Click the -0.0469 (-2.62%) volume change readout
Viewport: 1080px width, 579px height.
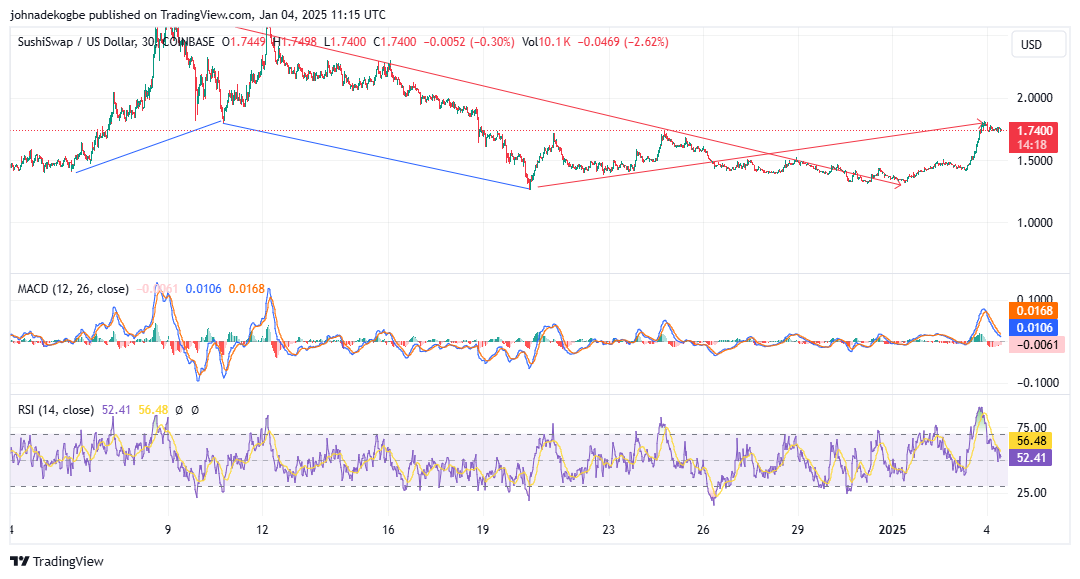(x=623, y=42)
